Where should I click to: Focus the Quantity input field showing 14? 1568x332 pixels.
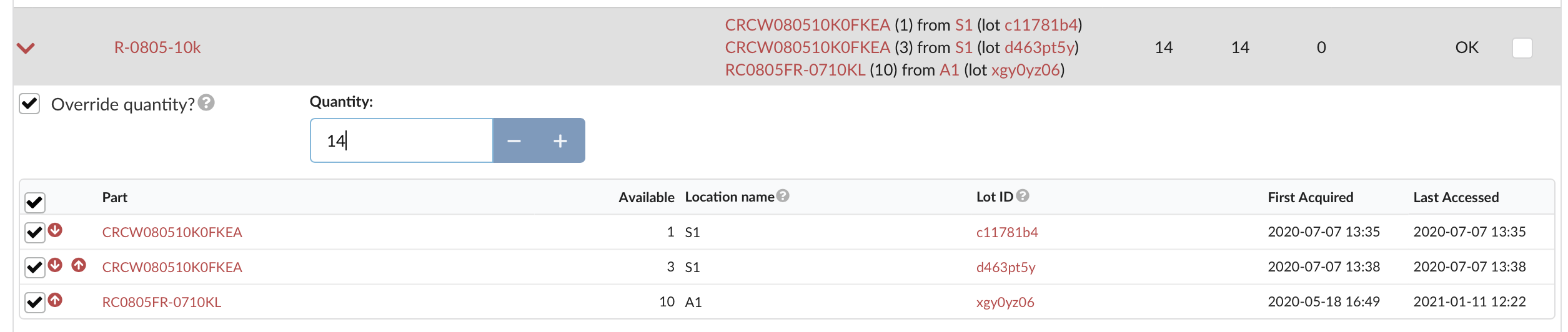[x=402, y=140]
